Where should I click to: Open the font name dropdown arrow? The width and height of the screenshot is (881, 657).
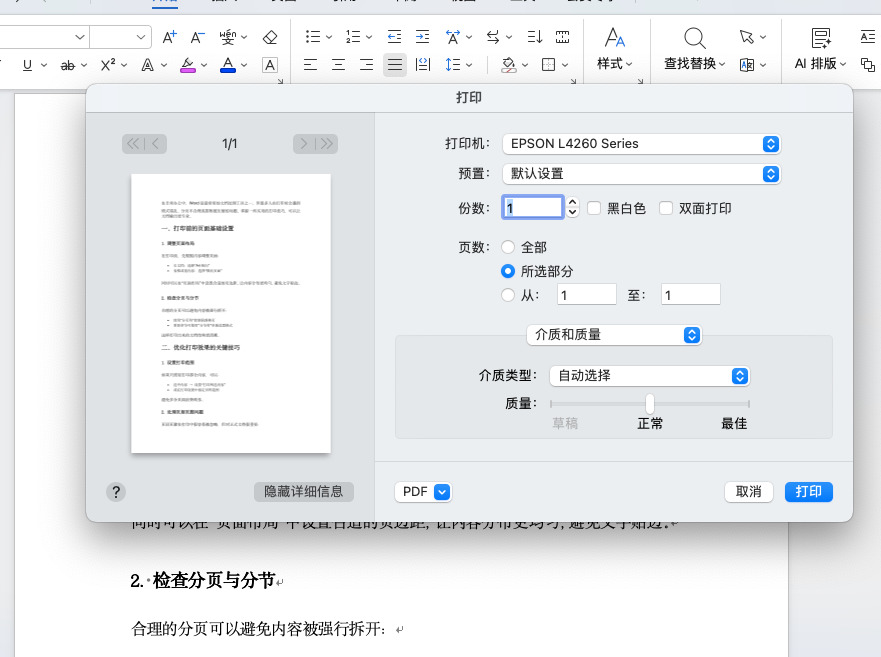point(80,37)
